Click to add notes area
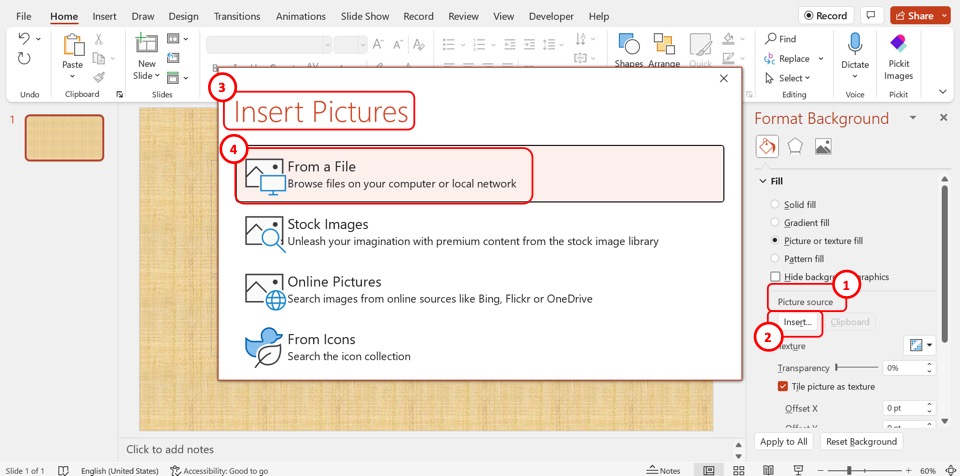The height and width of the screenshot is (476, 960). click(170, 449)
